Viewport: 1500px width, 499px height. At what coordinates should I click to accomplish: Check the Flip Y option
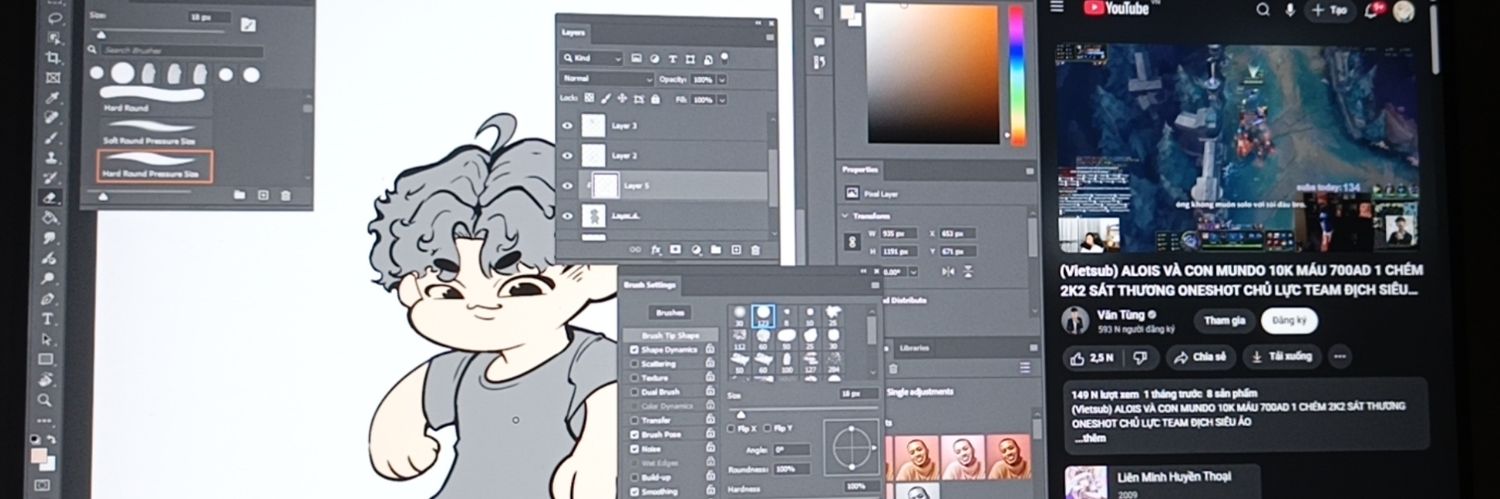tap(768, 428)
